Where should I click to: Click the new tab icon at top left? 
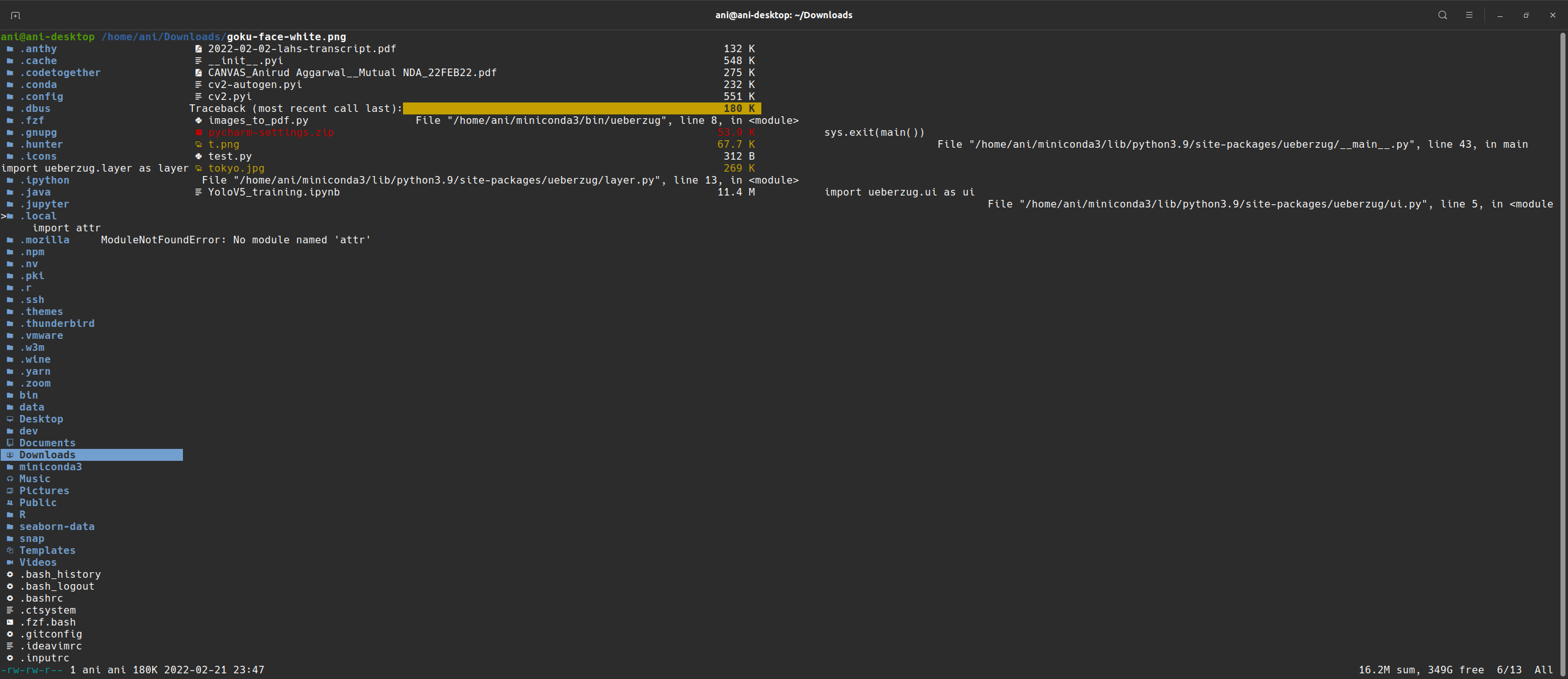point(14,14)
